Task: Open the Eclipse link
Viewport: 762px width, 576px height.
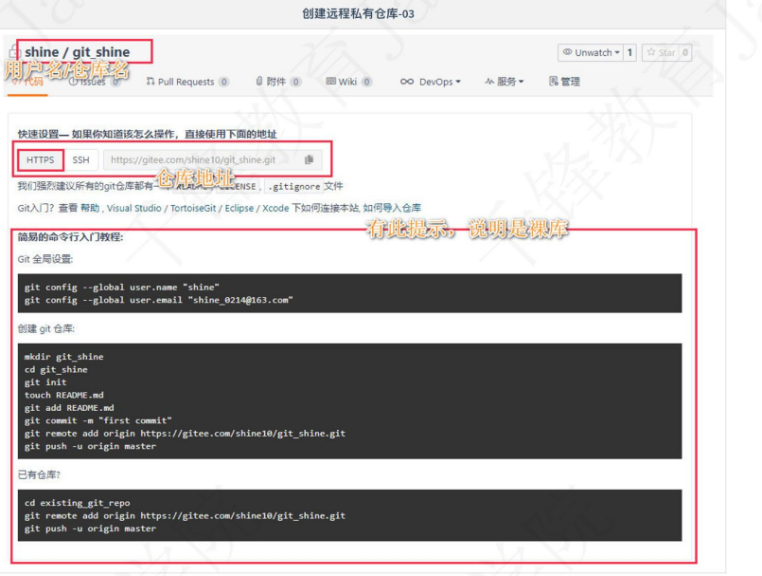Action: point(239,208)
